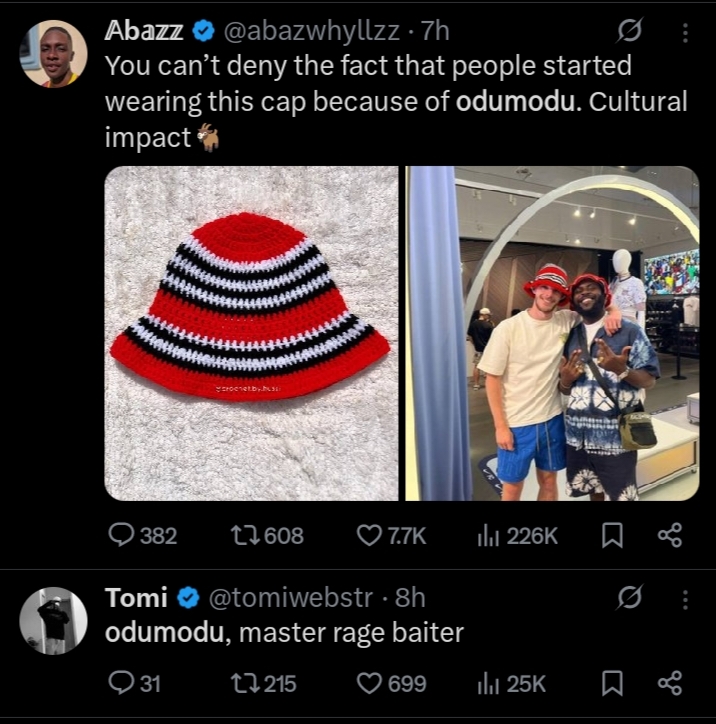Open the red crochet bucket hat photo
This screenshot has width=716, height=724.
pos(251,333)
